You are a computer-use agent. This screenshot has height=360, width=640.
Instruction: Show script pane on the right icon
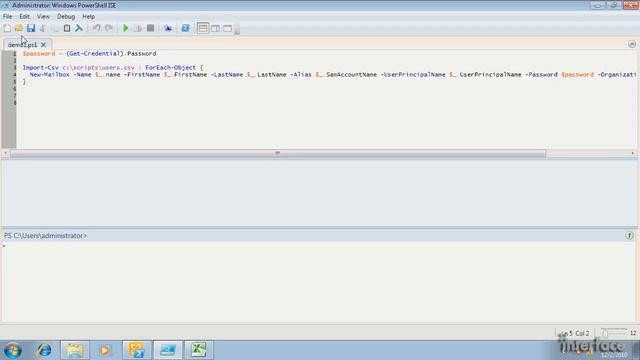coord(215,28)
